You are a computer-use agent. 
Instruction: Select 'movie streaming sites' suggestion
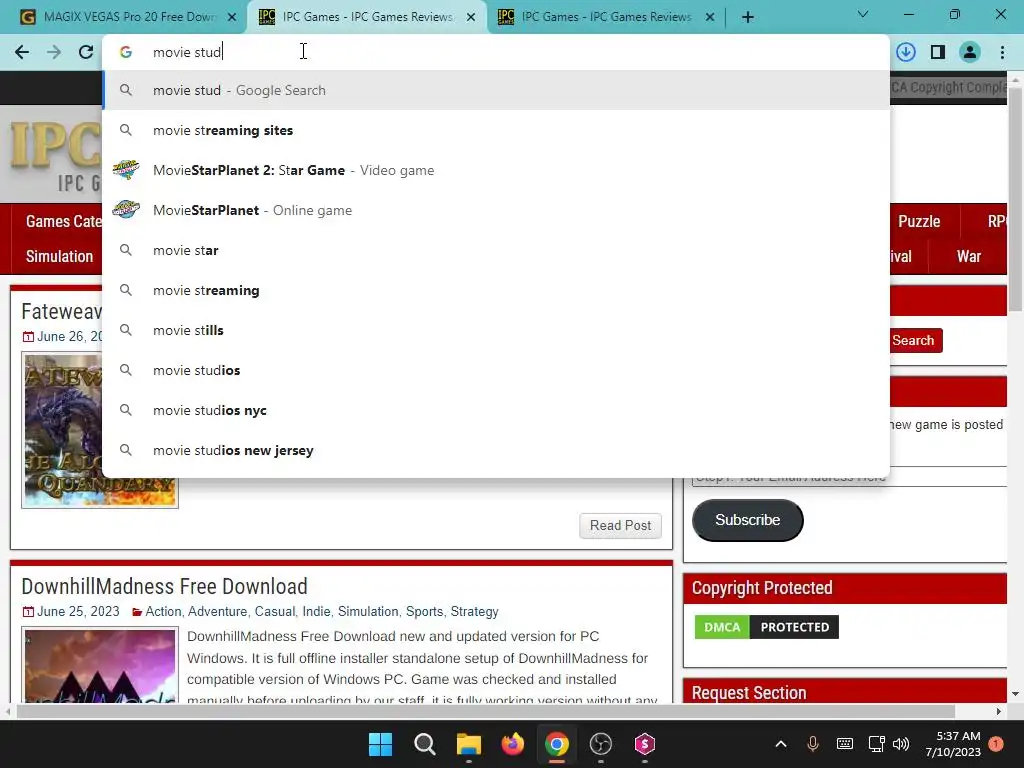[496, 130]
